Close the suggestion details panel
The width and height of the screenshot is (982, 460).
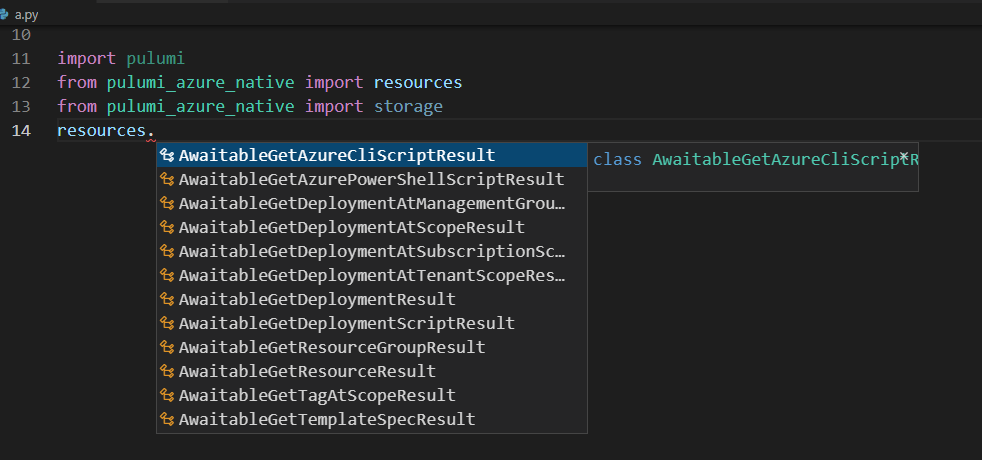[x=904, y=156]
